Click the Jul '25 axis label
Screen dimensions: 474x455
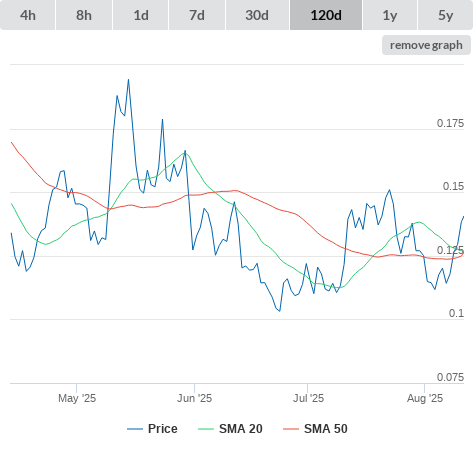pyautogui.click(x=308, y=398)
